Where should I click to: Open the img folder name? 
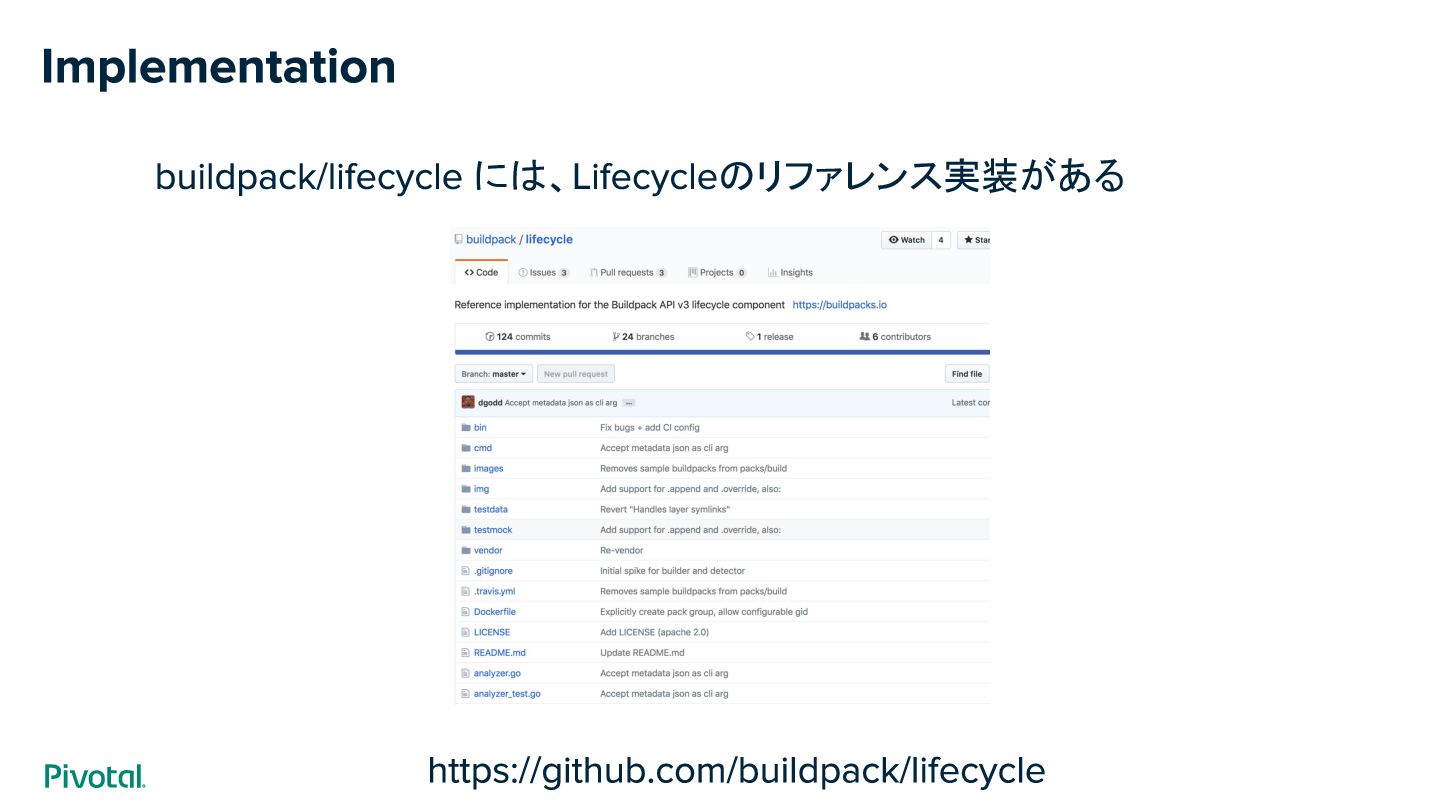[x=482, y=489]
